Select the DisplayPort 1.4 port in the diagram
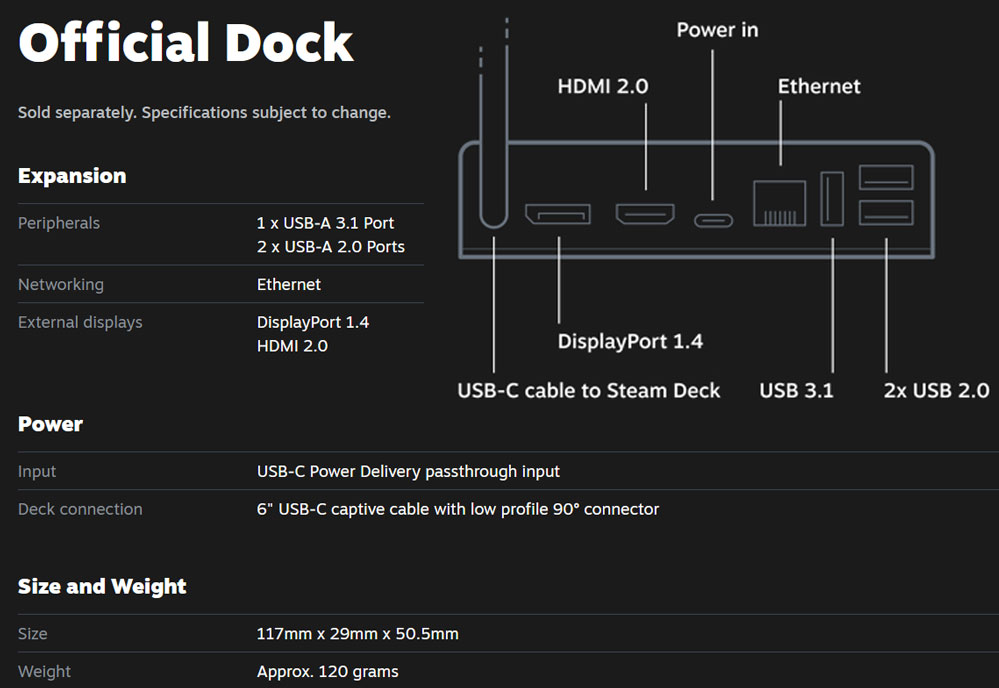Screen dimensions: 999x688 pyautogui.click(x=560, y=214)
